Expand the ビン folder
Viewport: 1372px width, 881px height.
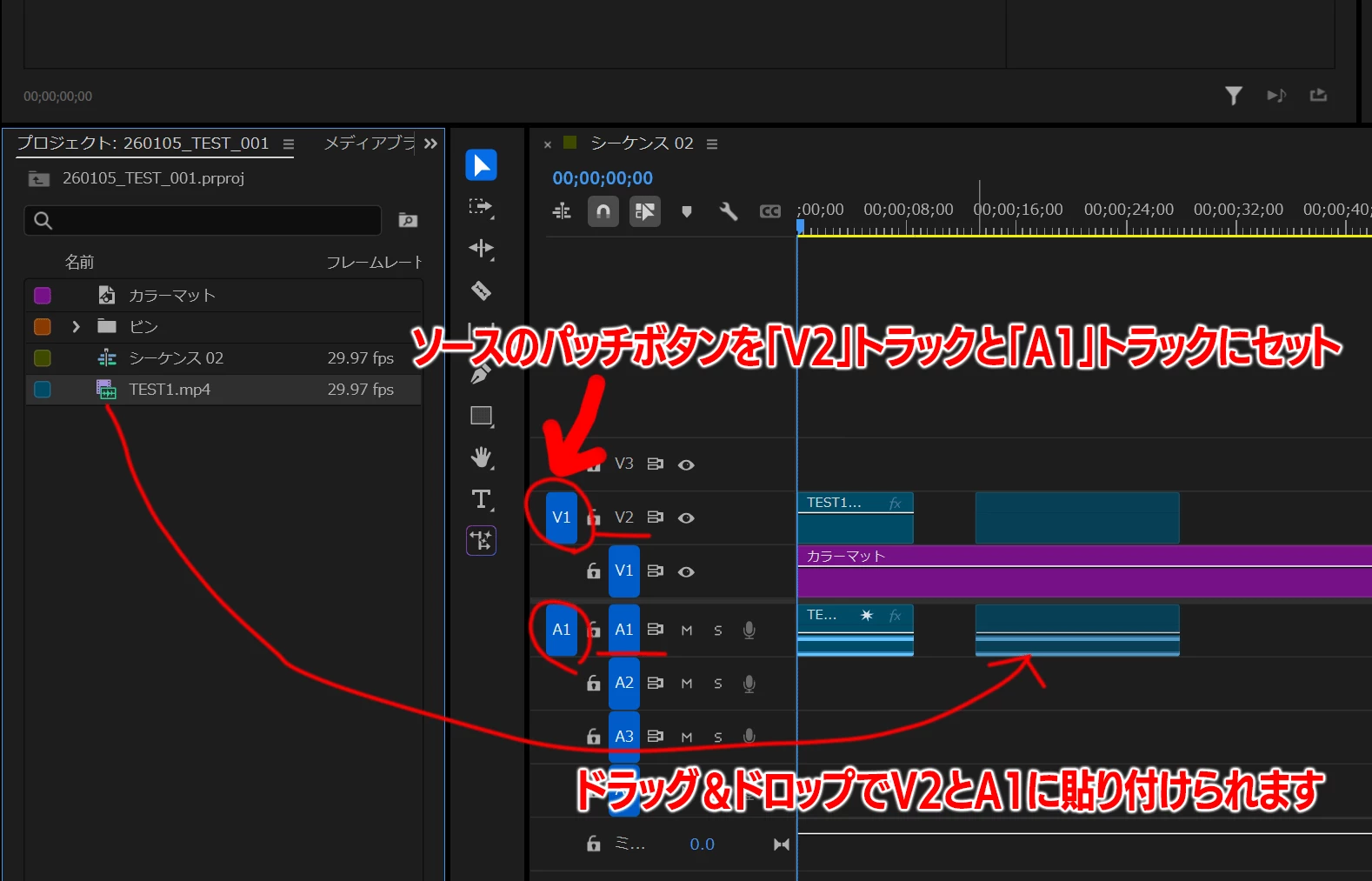[76, 327]
